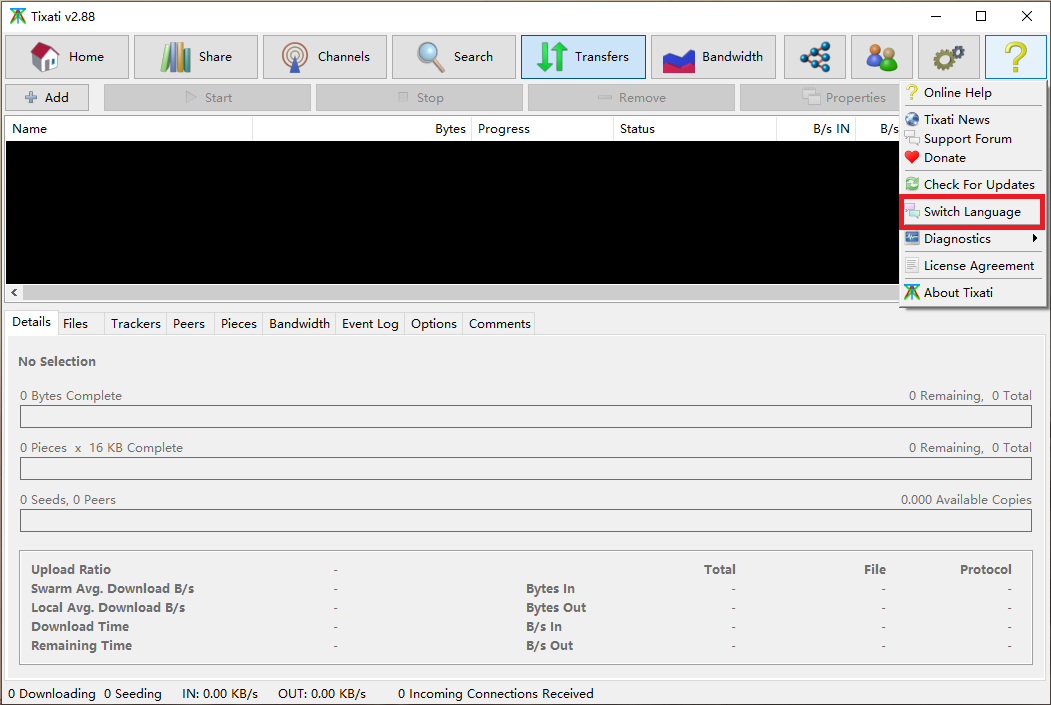This screenshot has width=1051, height=705.
Task: Go to the Channels section
Action: tap(325, 57)
